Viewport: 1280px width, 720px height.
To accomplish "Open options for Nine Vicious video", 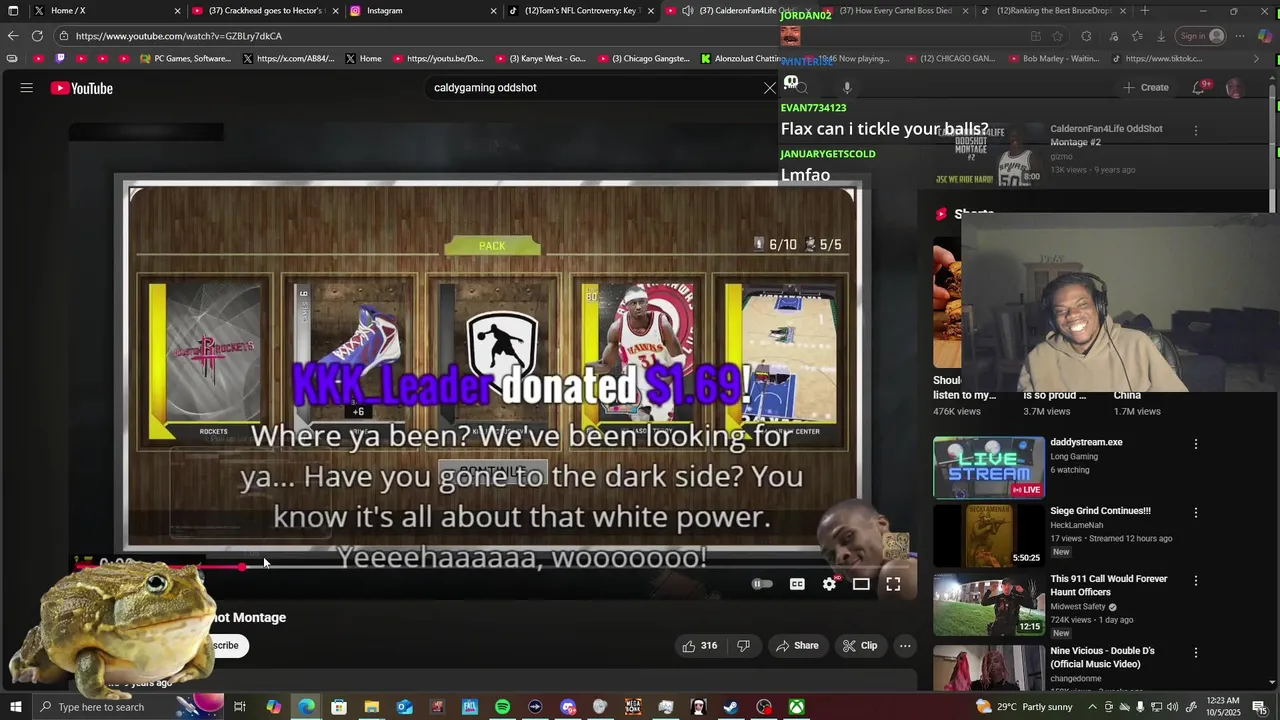I will 1195,652.
